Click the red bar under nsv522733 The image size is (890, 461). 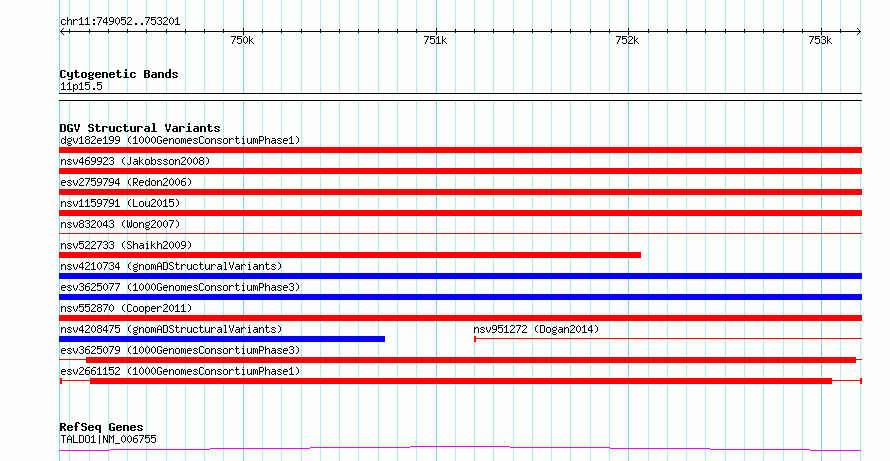tap(350, 255)
